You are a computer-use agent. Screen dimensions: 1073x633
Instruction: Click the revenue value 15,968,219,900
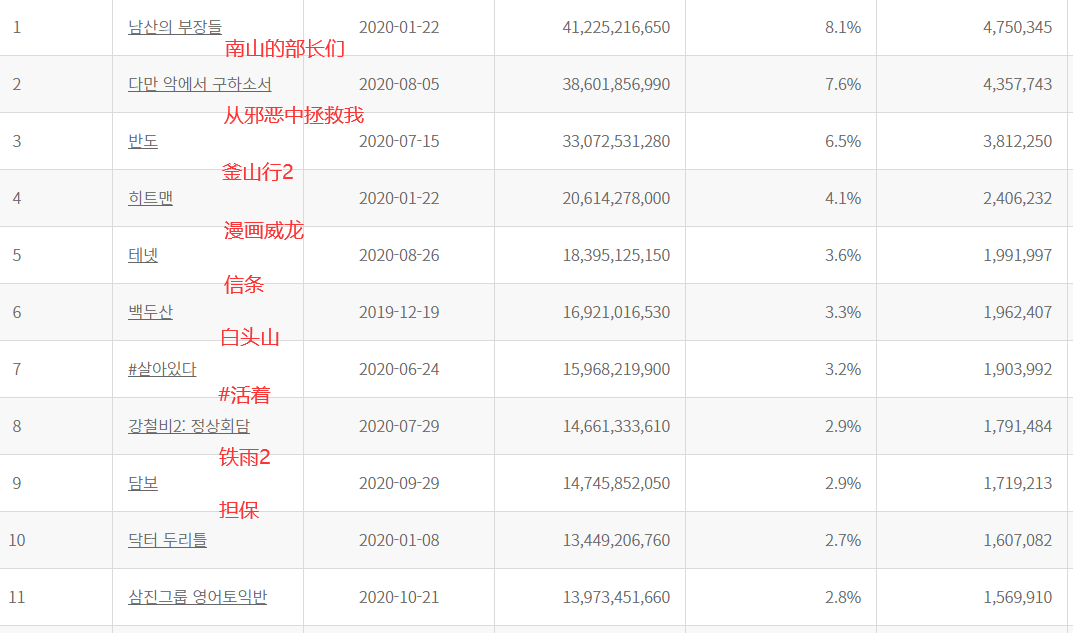click(616, 370)
